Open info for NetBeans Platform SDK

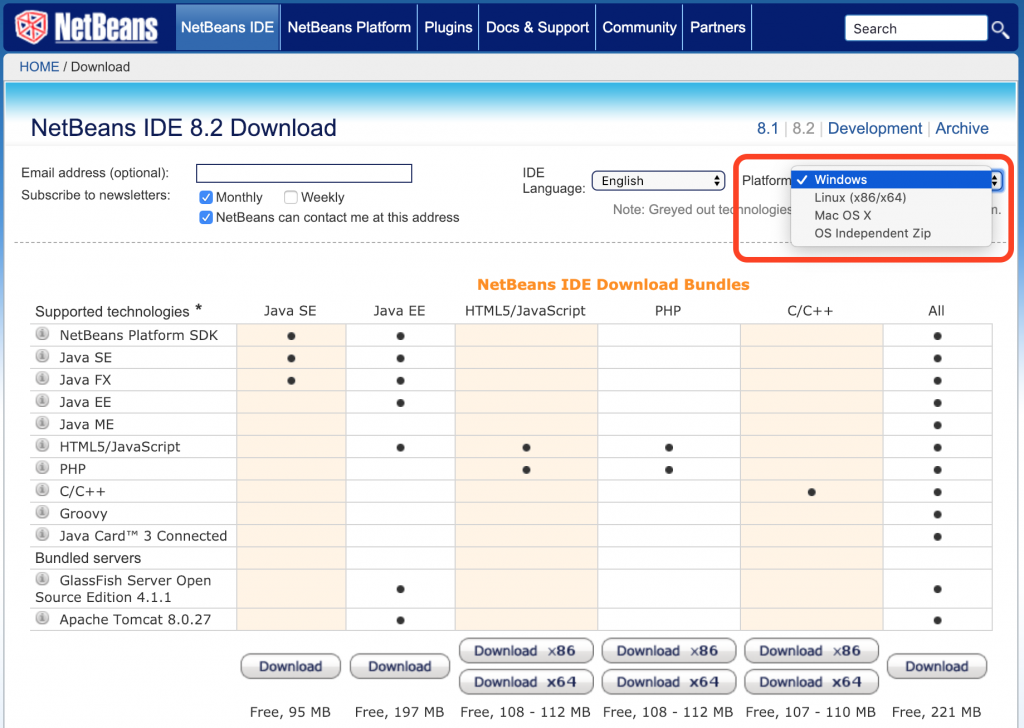coord(41,335)
